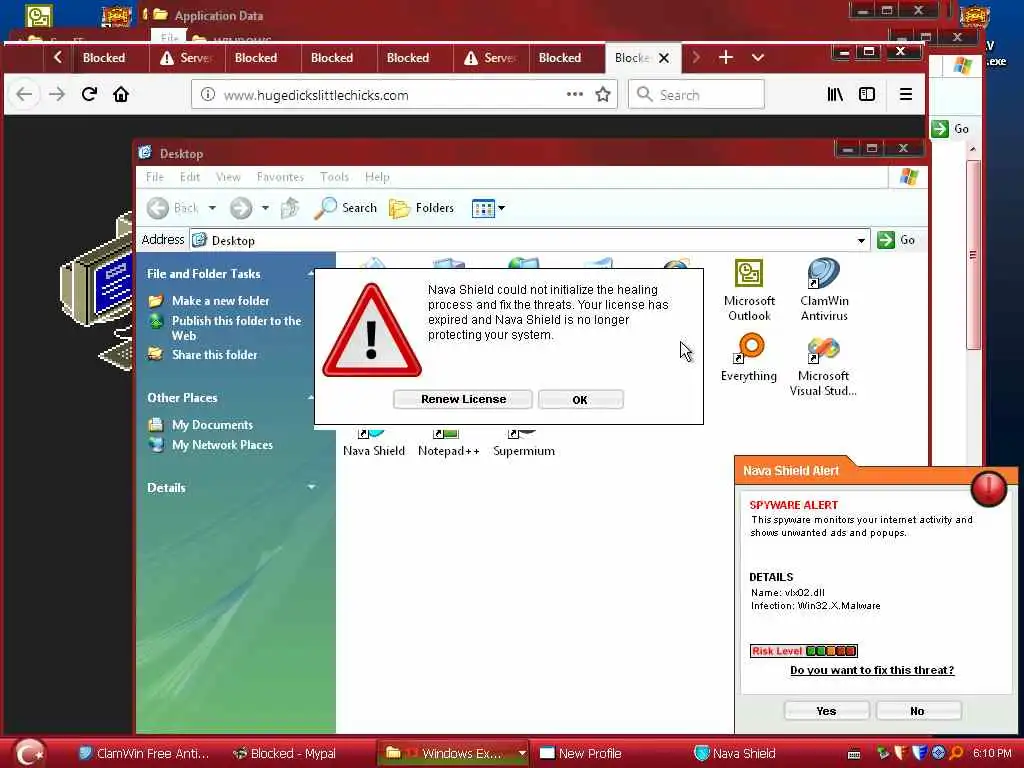The width and height of the screenshot is (1024, 768).
Task: Open the browser hamburger menu
Action: 906,94
